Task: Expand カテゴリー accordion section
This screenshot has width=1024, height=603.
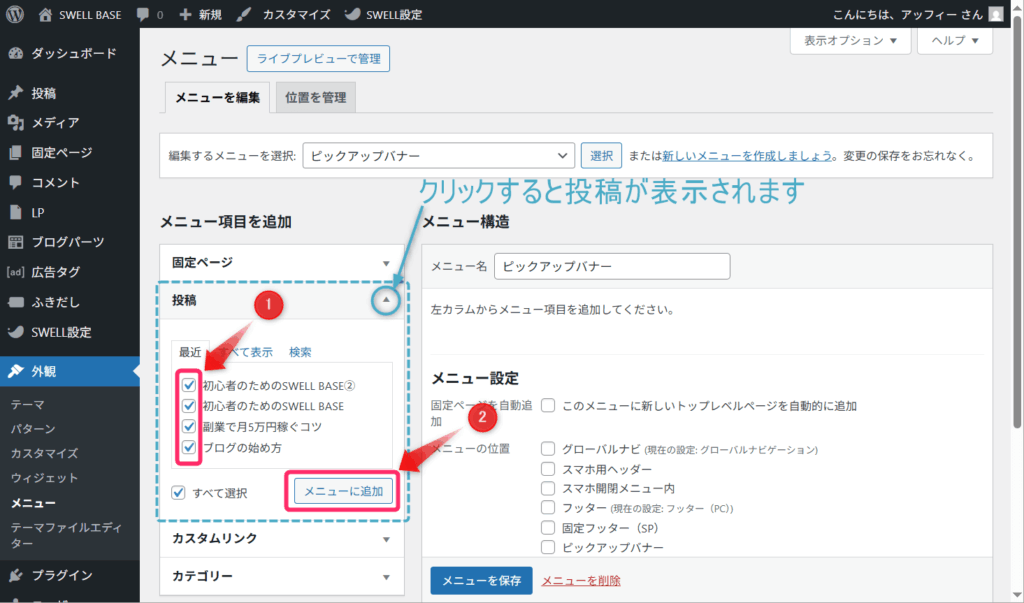Action: (282, 576)
